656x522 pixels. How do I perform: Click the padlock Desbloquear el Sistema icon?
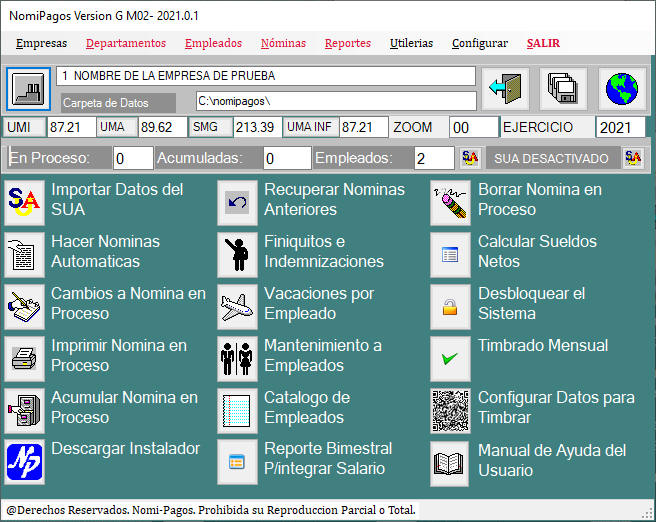[451, 304]
